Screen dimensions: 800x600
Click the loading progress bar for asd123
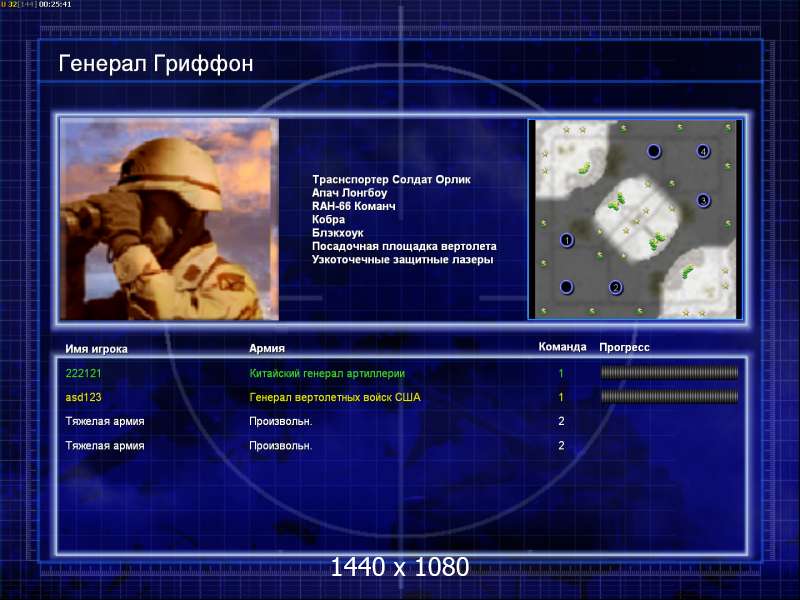coord(669,396)
